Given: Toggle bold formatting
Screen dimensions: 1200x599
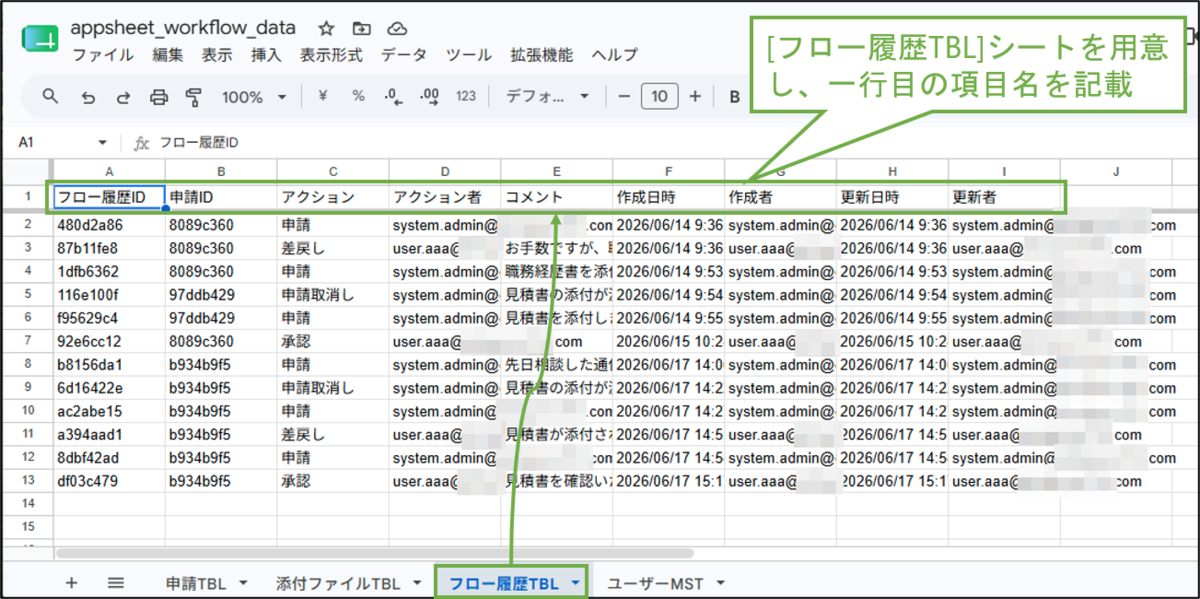Looking at the screenshot, I should 734,97.
